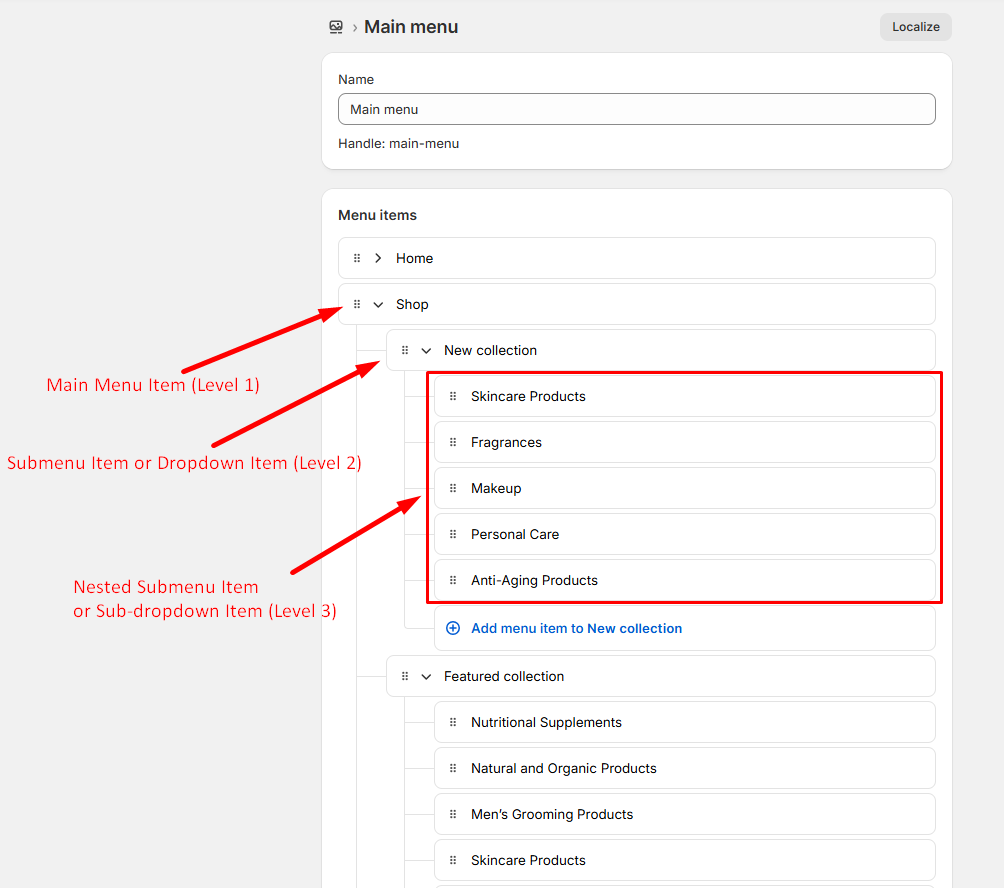This screenshot has height=888, width=1004.
Task: Click the drag handle icon for Personal Care
Action: [x=453, y=534]
